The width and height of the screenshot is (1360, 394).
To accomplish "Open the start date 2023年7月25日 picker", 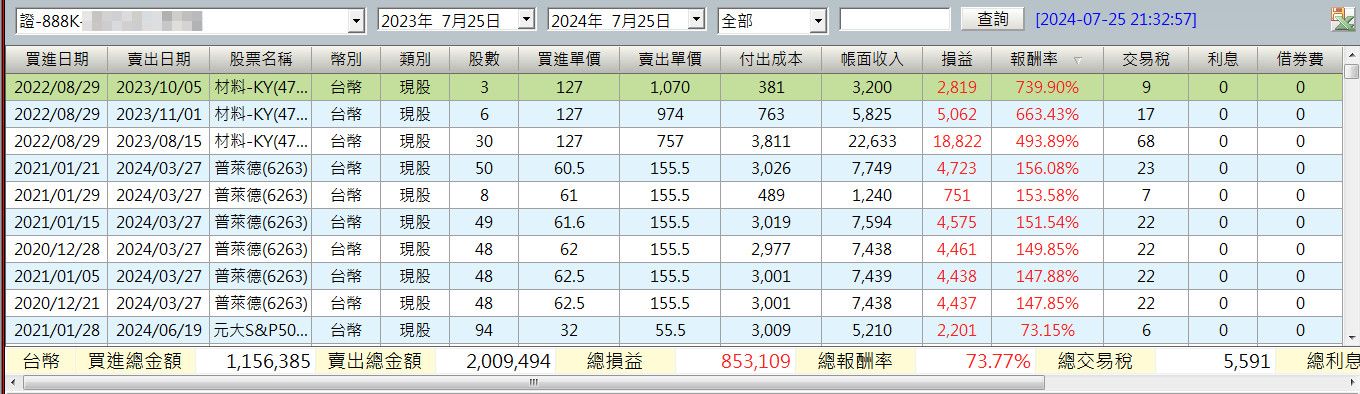I will (x=527, y=20).
